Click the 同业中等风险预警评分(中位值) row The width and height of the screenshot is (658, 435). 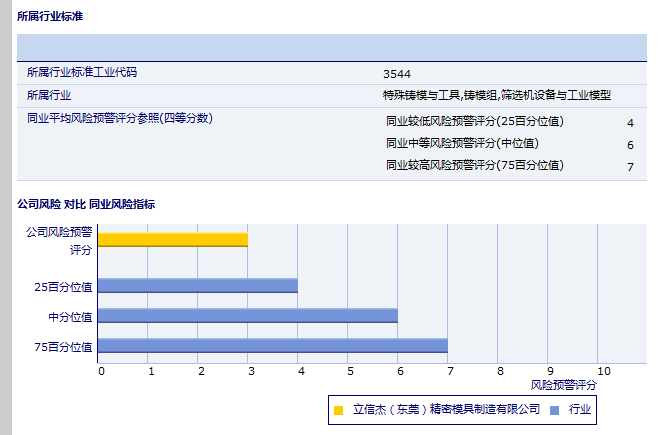(462, 144)
